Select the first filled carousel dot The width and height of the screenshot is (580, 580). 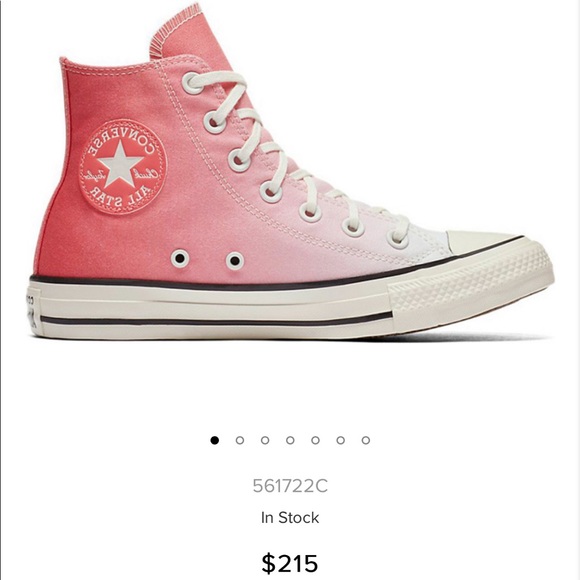tap(215, 440)
